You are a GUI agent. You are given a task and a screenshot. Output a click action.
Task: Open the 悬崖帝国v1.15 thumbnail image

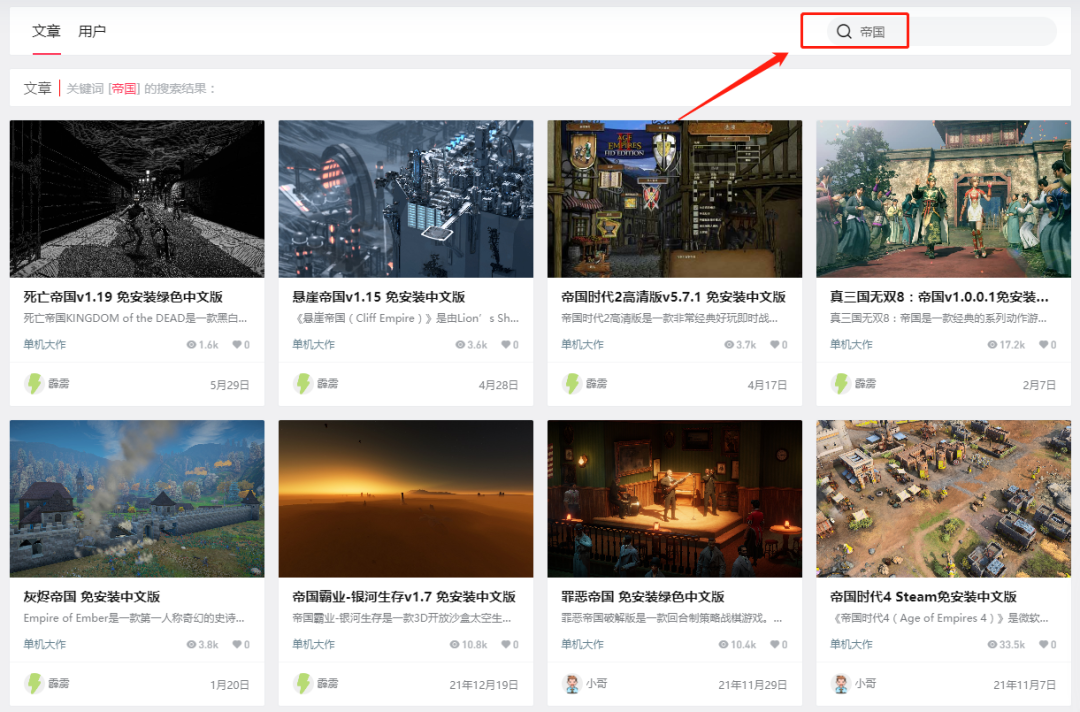406,199
